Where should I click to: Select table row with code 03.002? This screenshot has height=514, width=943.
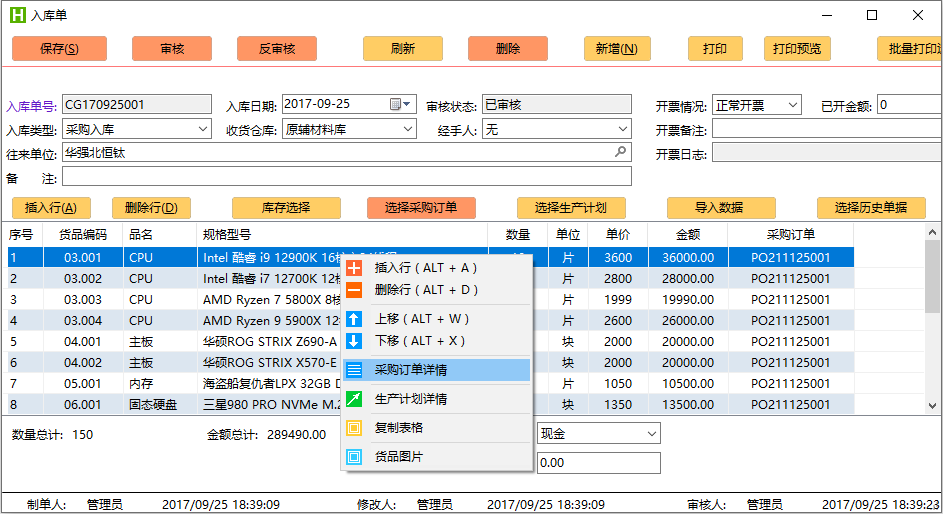tap(431, 279)
